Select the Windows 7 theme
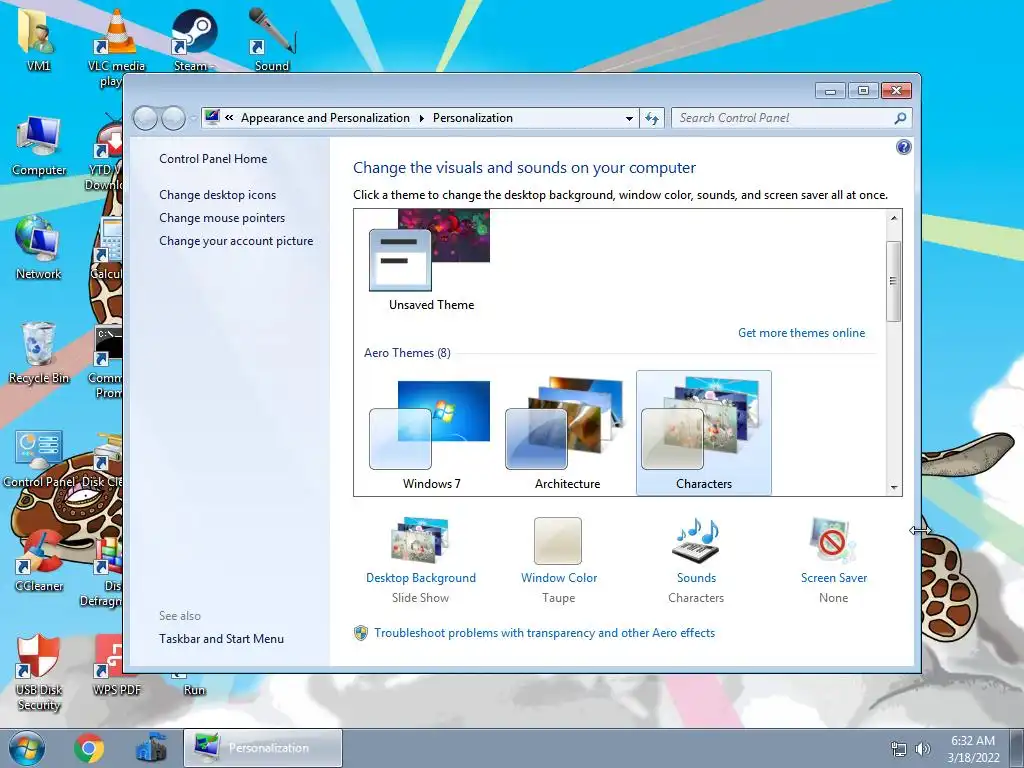Image resolution: width=1024 pixels, height=768 pixels. [x=431, y=434]
